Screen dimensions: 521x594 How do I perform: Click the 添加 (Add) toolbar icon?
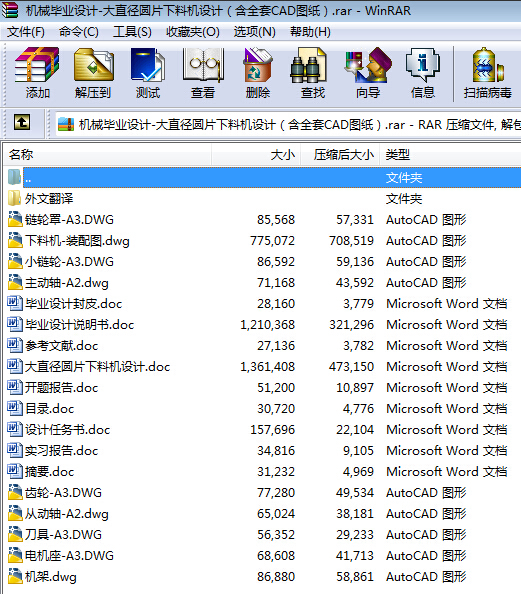(x=37, y=64)
